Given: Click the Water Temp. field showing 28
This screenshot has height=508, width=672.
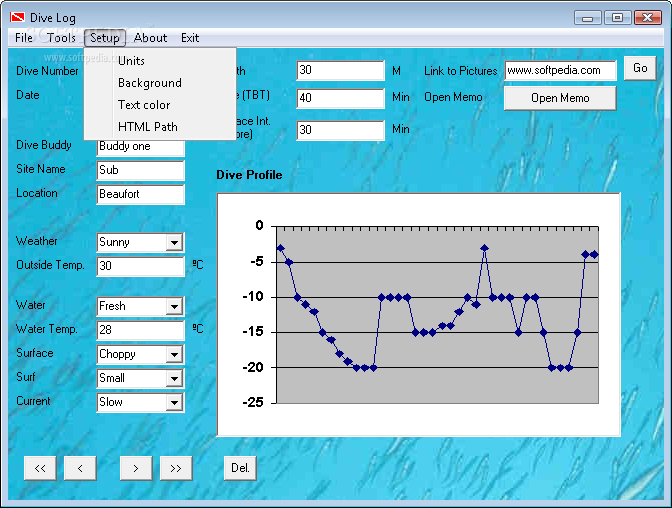Looking at the screenshot, I should click(x=141, y=330).
